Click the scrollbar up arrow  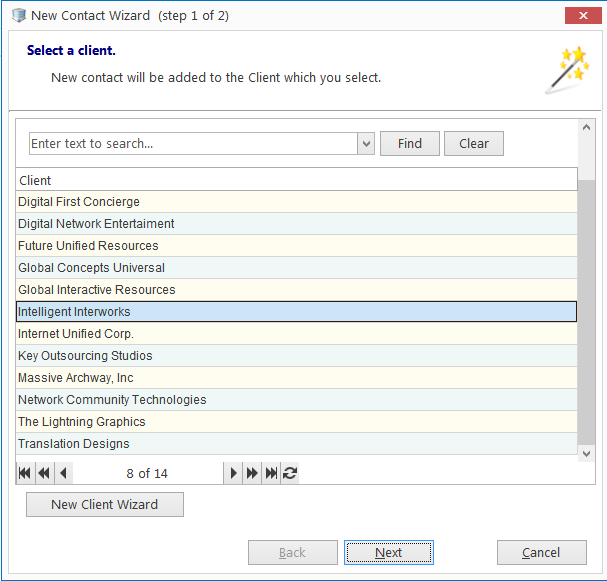(586, 127)
